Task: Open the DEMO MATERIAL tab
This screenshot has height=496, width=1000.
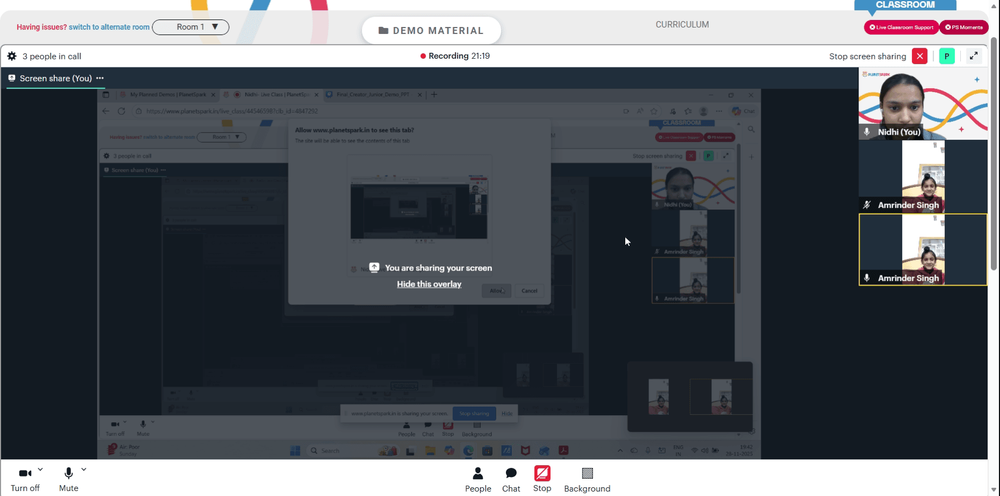Action: 431,31
